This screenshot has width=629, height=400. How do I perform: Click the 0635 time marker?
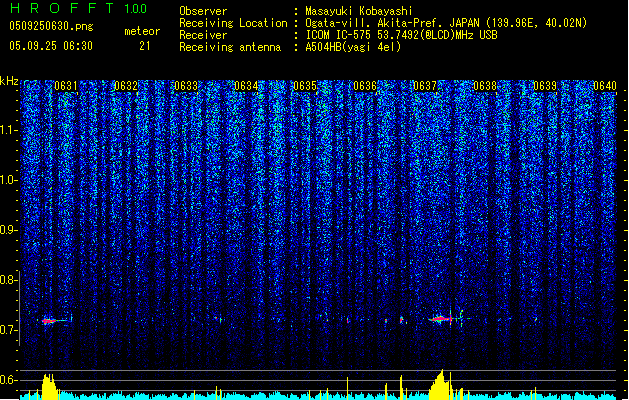305,86
